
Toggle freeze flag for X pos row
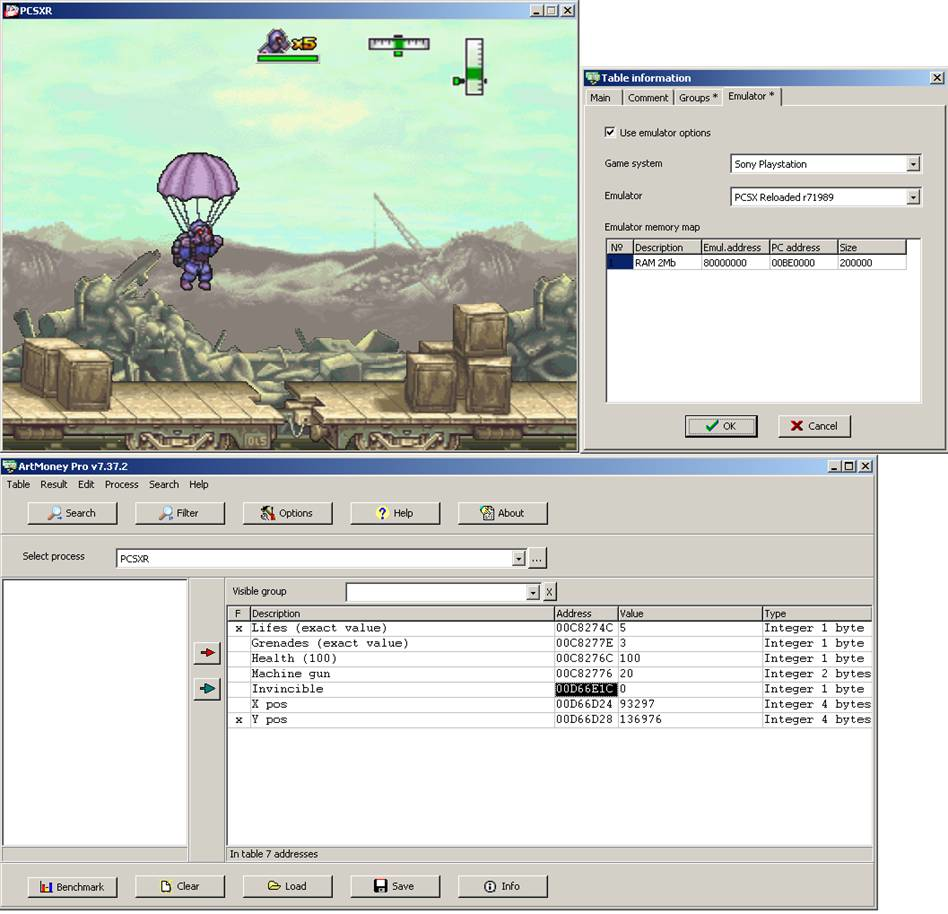click(238, 705)
